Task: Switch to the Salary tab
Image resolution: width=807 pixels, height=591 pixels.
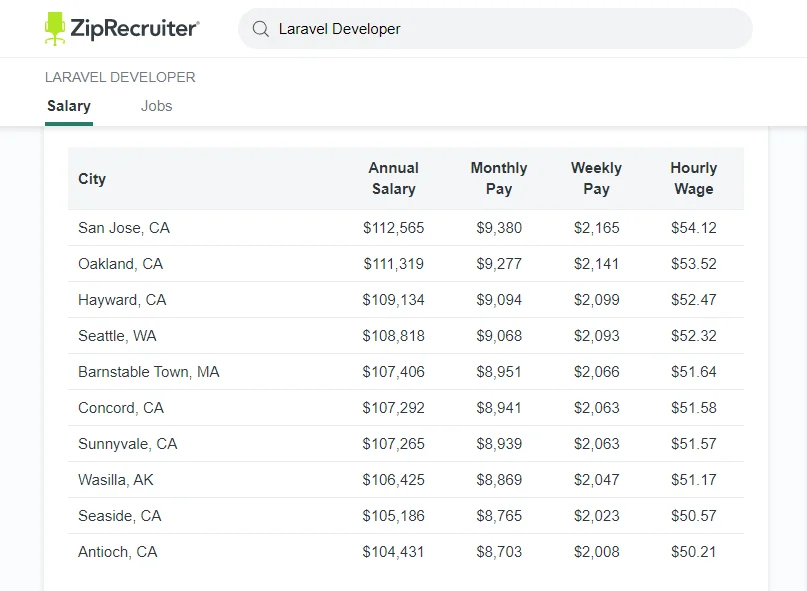Action: point(68,106)
